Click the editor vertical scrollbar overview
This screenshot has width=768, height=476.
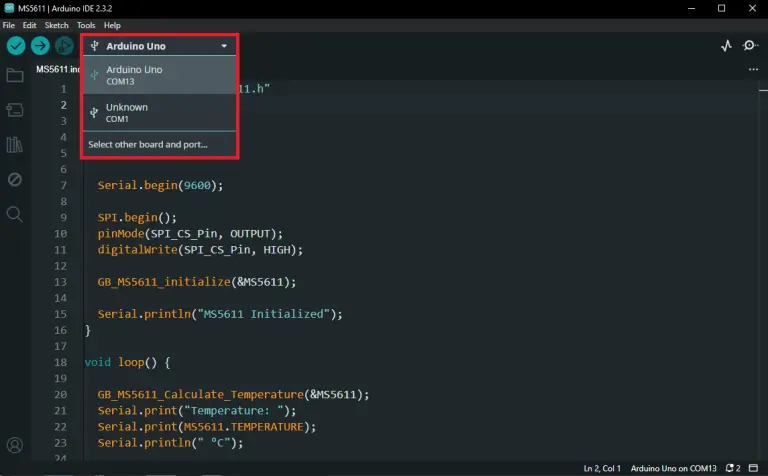click(763, 269)
